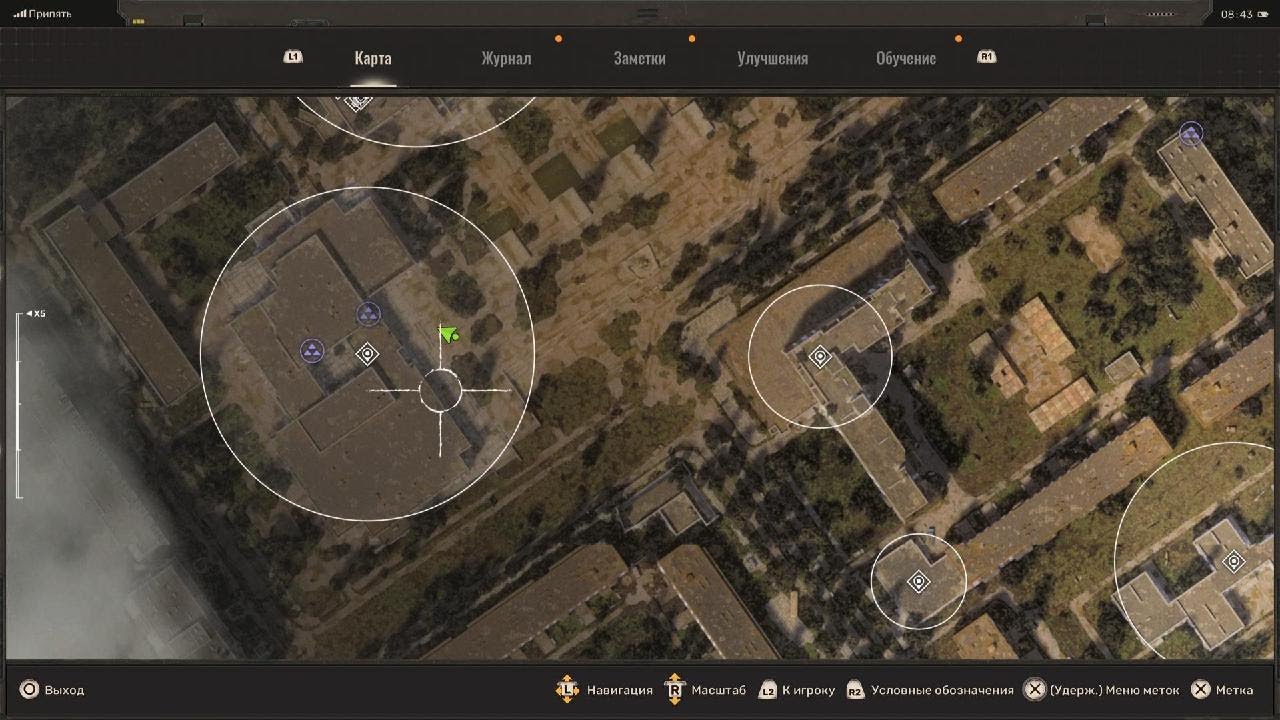Select the purple icon left of the large-circle diamond

tap(313, 351)
